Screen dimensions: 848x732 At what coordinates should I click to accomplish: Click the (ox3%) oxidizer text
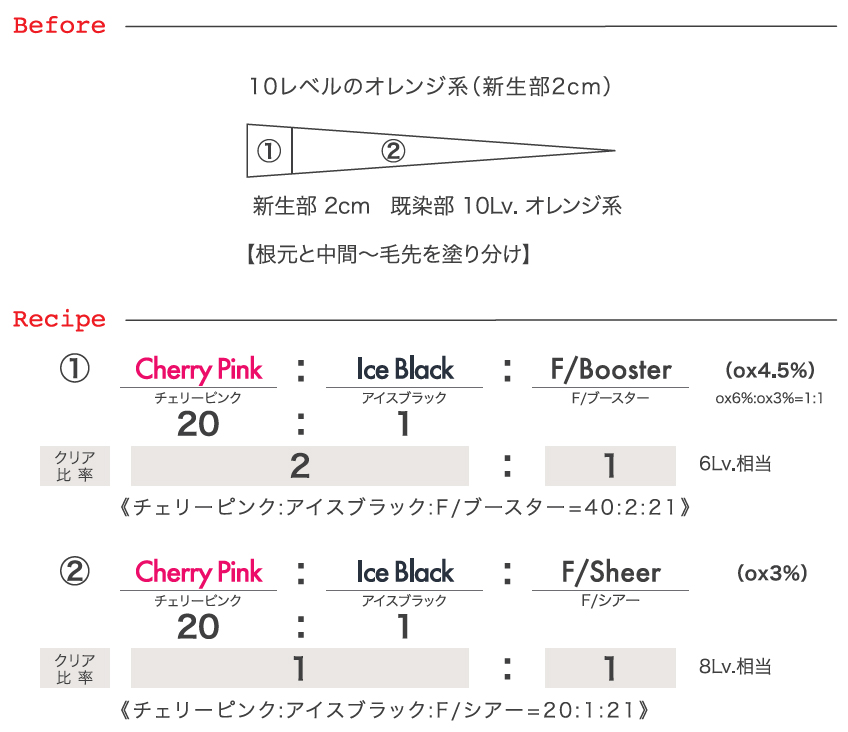tap(772, 573)
